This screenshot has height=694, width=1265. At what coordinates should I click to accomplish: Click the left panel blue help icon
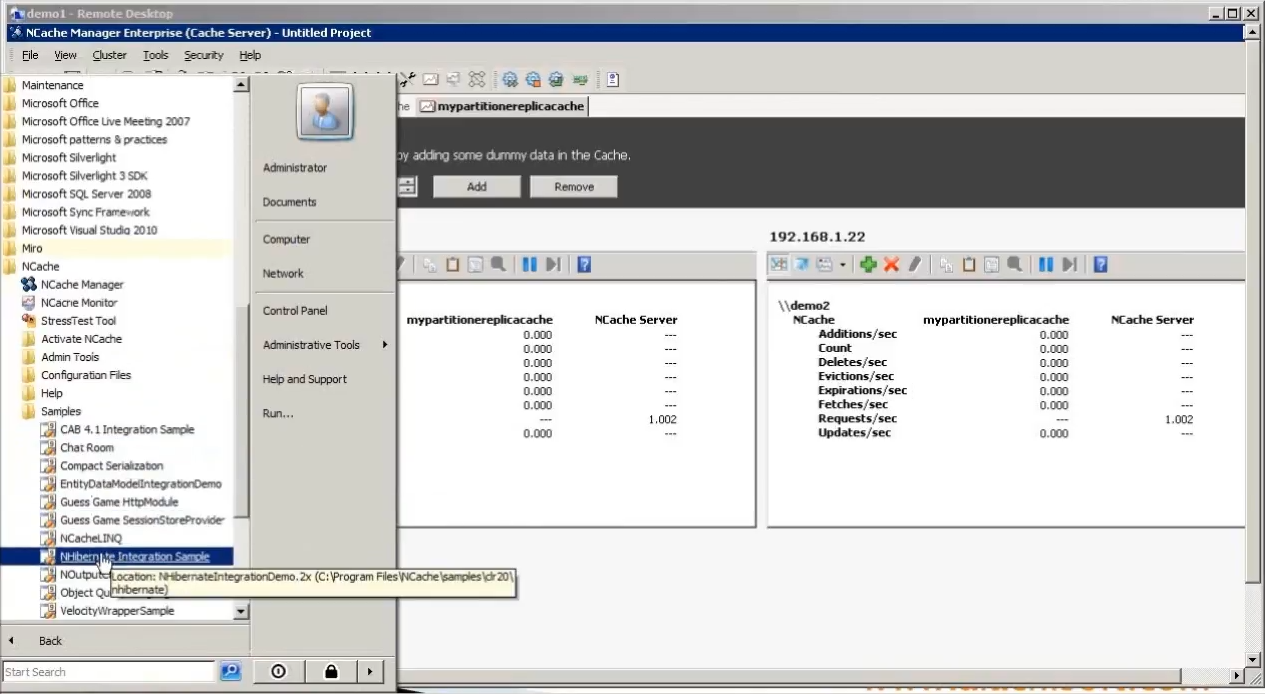[584, 264]
